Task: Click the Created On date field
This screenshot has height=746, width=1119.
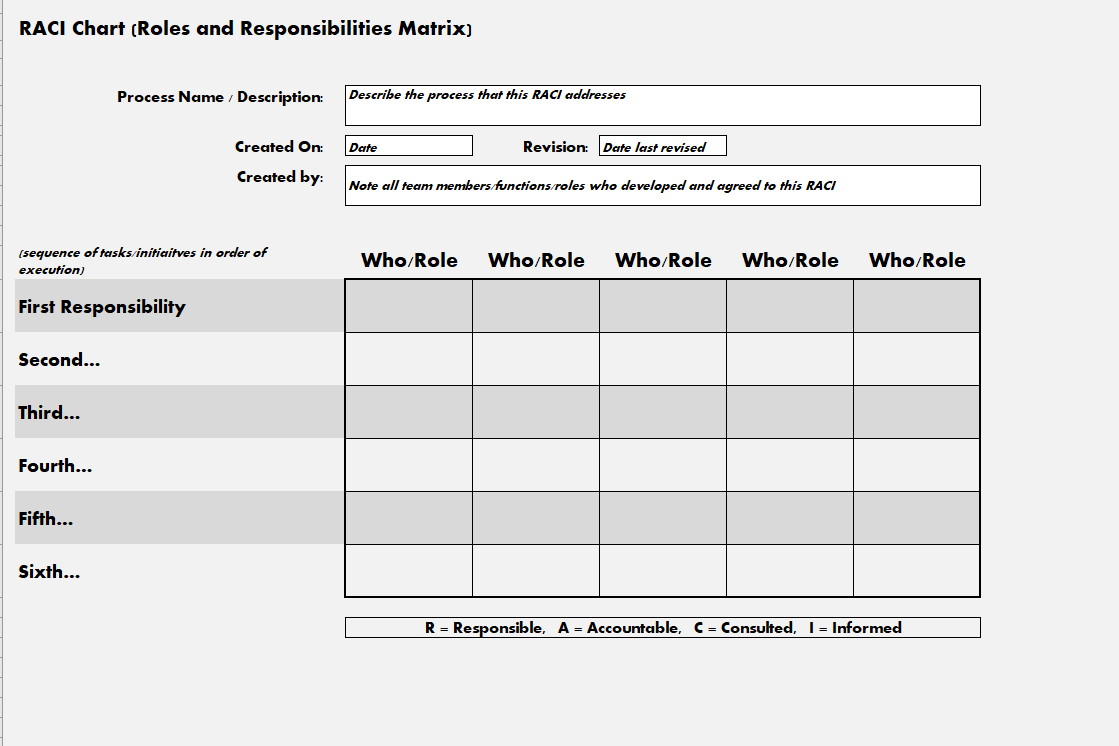Action: pos(409,146)
